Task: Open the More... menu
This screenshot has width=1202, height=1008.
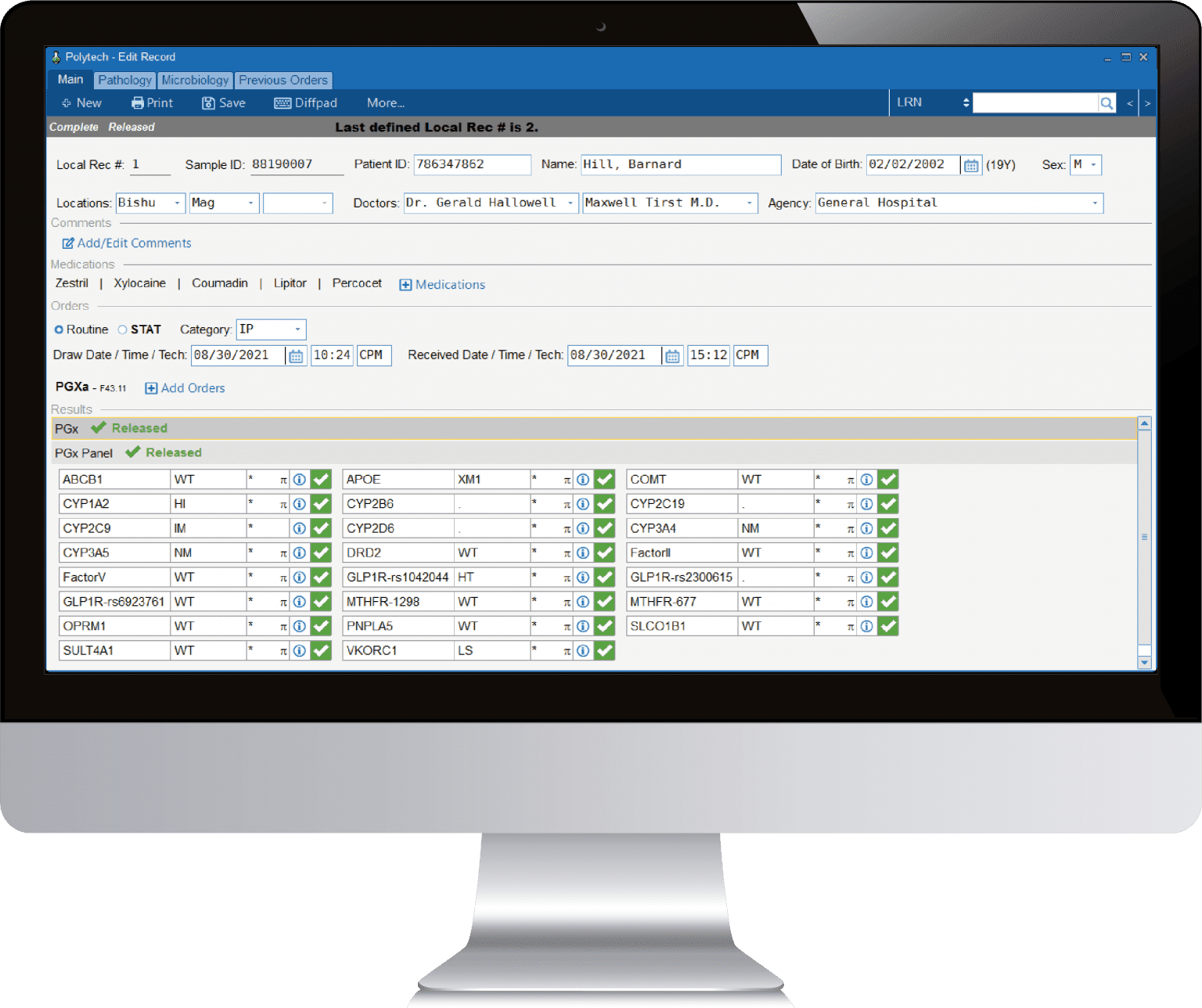Action: (x=386, y=103)
